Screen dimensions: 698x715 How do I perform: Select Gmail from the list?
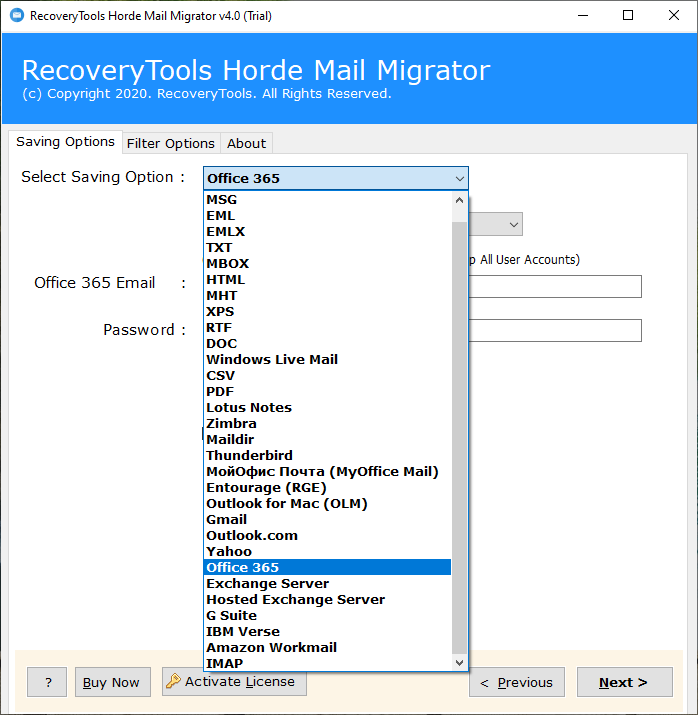click(327, 519)
